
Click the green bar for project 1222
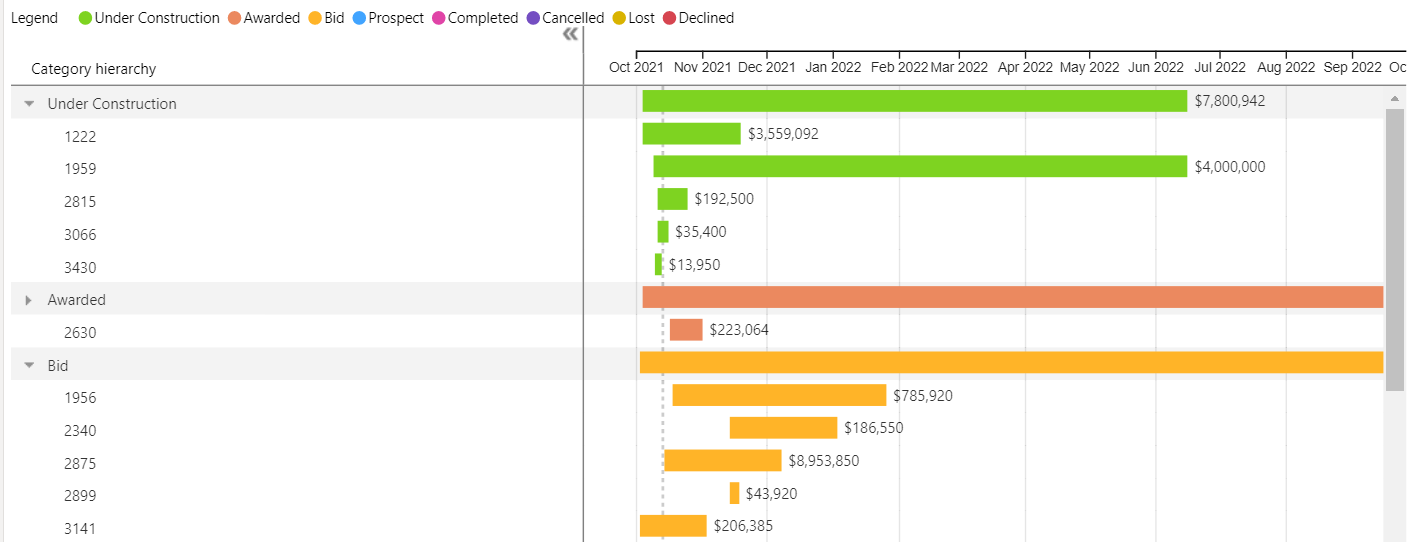(692, 134)
